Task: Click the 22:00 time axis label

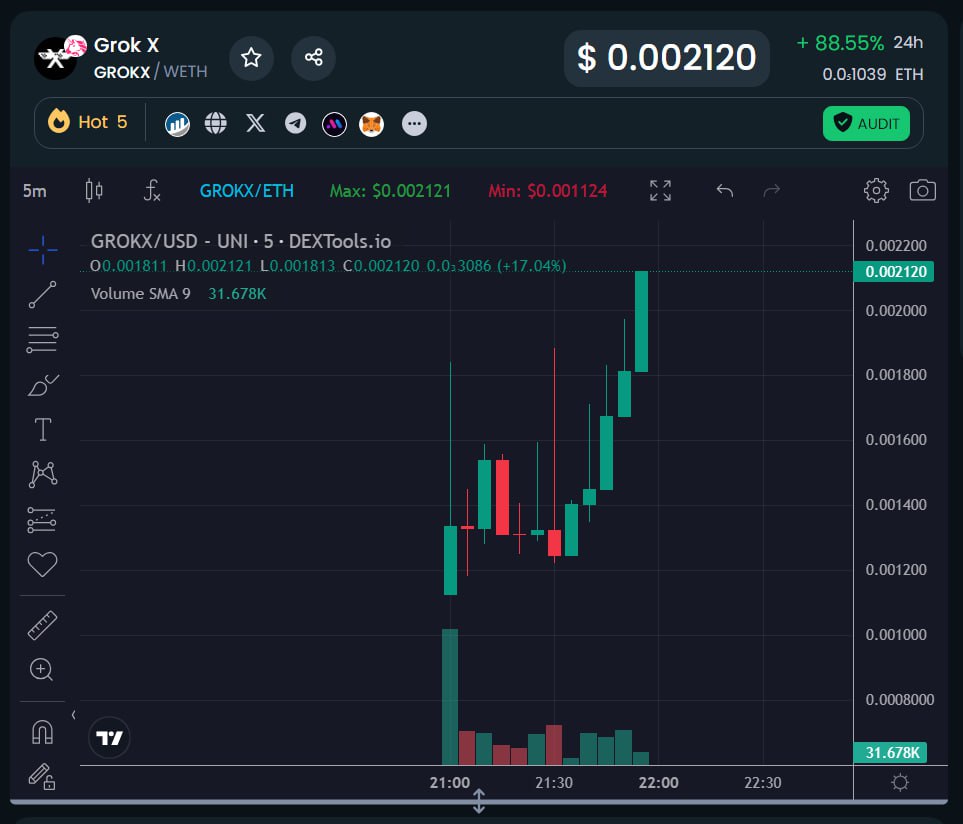Action: click(658, 783)
